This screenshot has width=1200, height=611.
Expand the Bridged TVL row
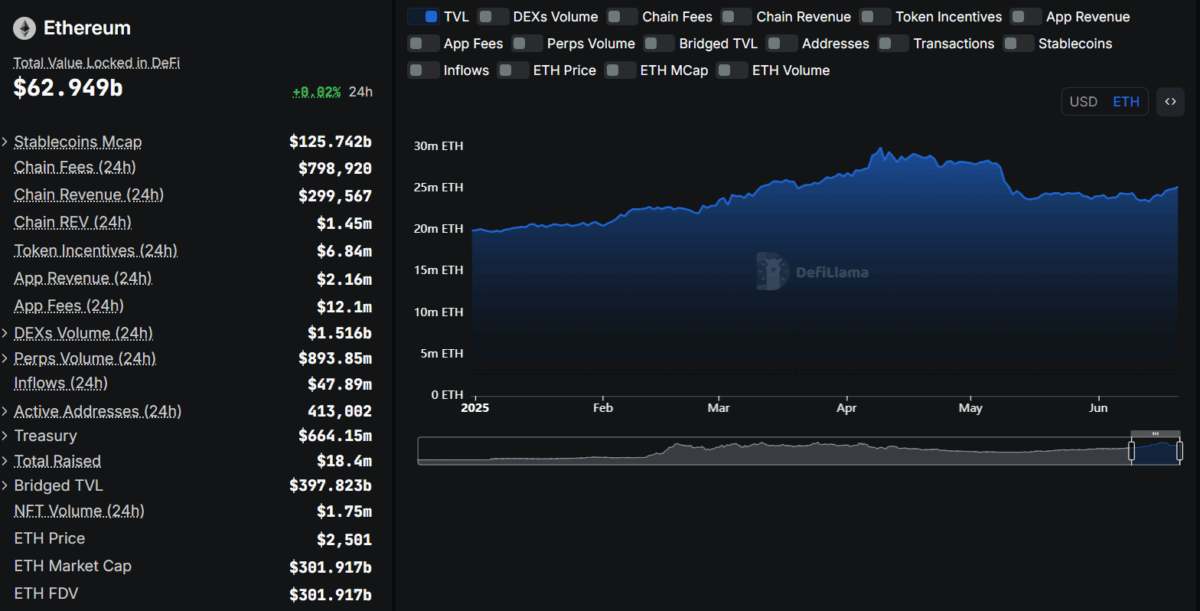(x=5, y=486)
